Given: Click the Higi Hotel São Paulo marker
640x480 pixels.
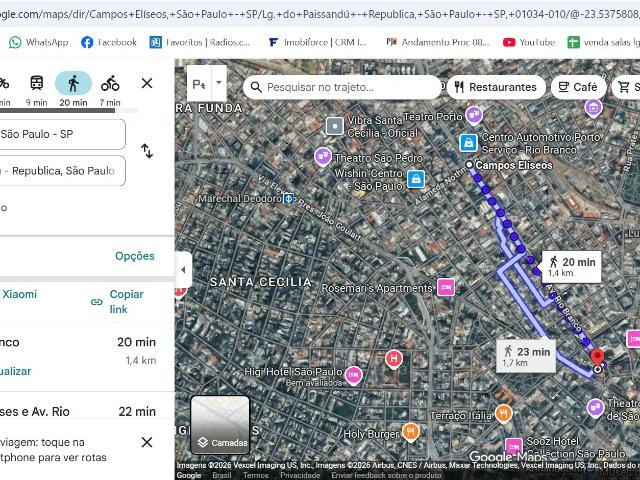Looking at the screenshot, I should pos(353,375).
